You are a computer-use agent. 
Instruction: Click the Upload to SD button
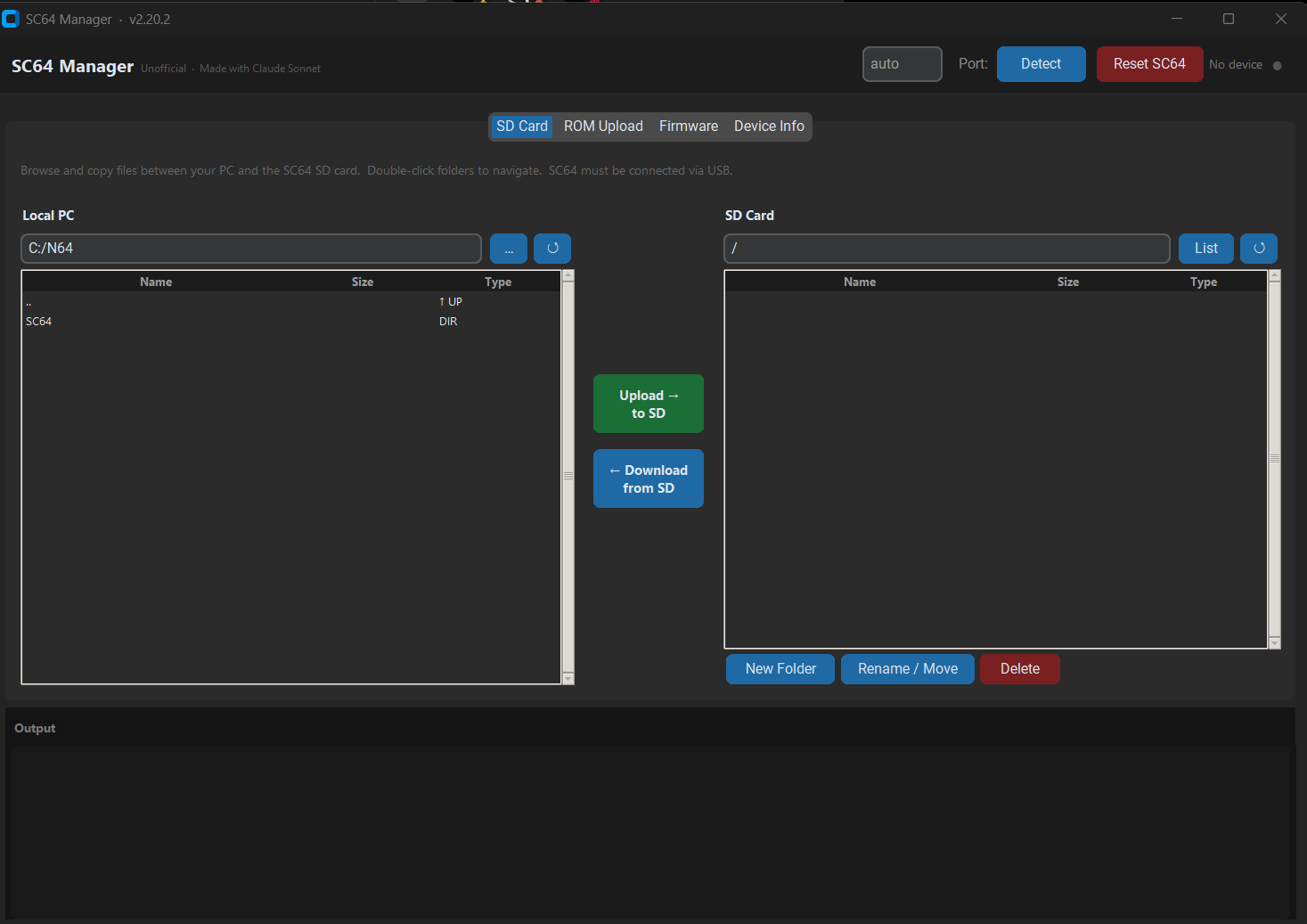pyautogui.click(x=649, y=404)
